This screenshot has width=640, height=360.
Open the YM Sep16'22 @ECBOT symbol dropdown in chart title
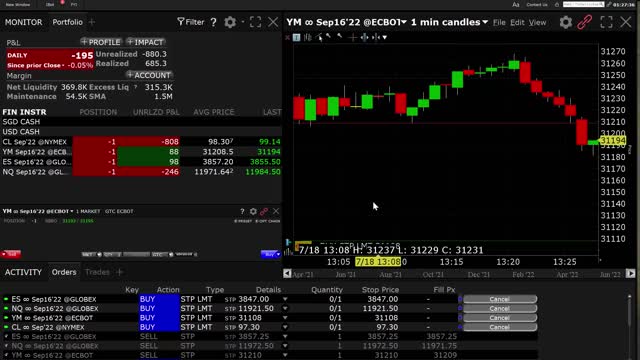click(x=404, y=22)
